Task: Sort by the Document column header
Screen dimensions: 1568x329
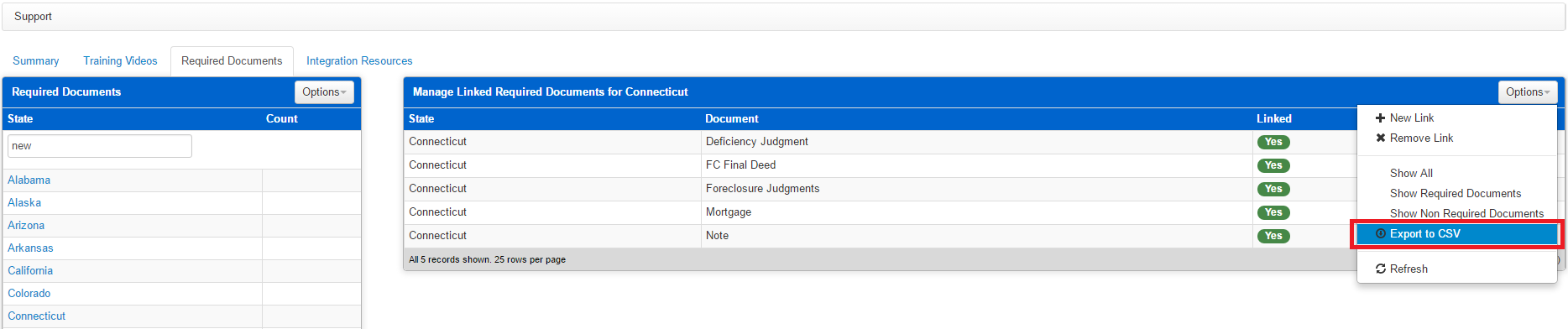Action: [732, 119]
